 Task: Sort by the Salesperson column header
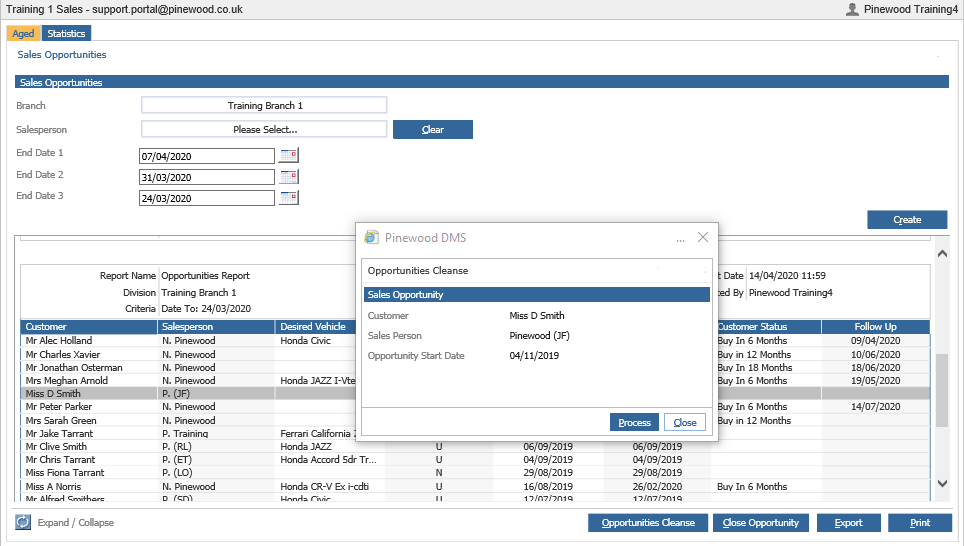[216, 326]
